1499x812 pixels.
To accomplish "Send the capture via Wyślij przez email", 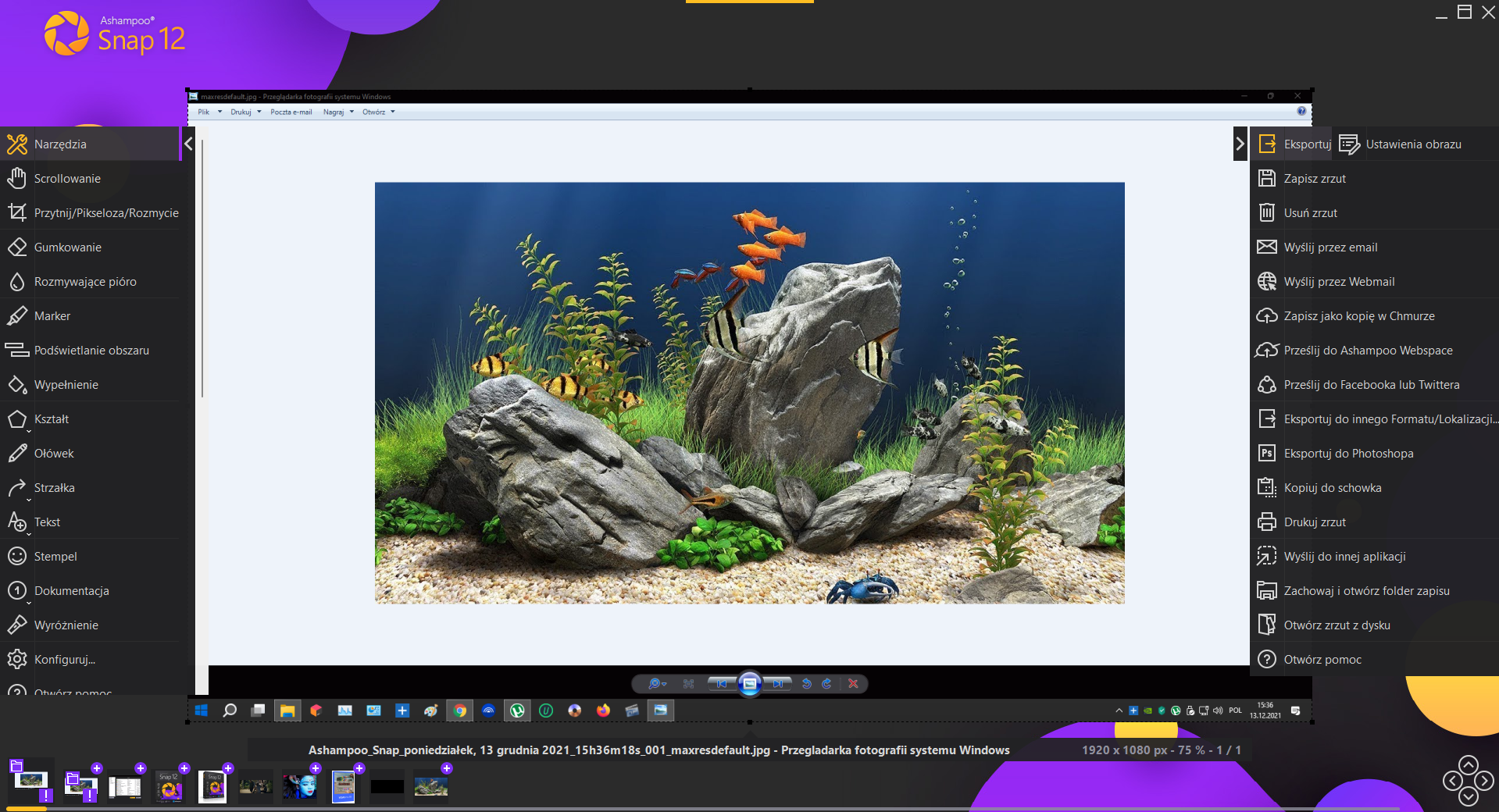I will 1375,248.
